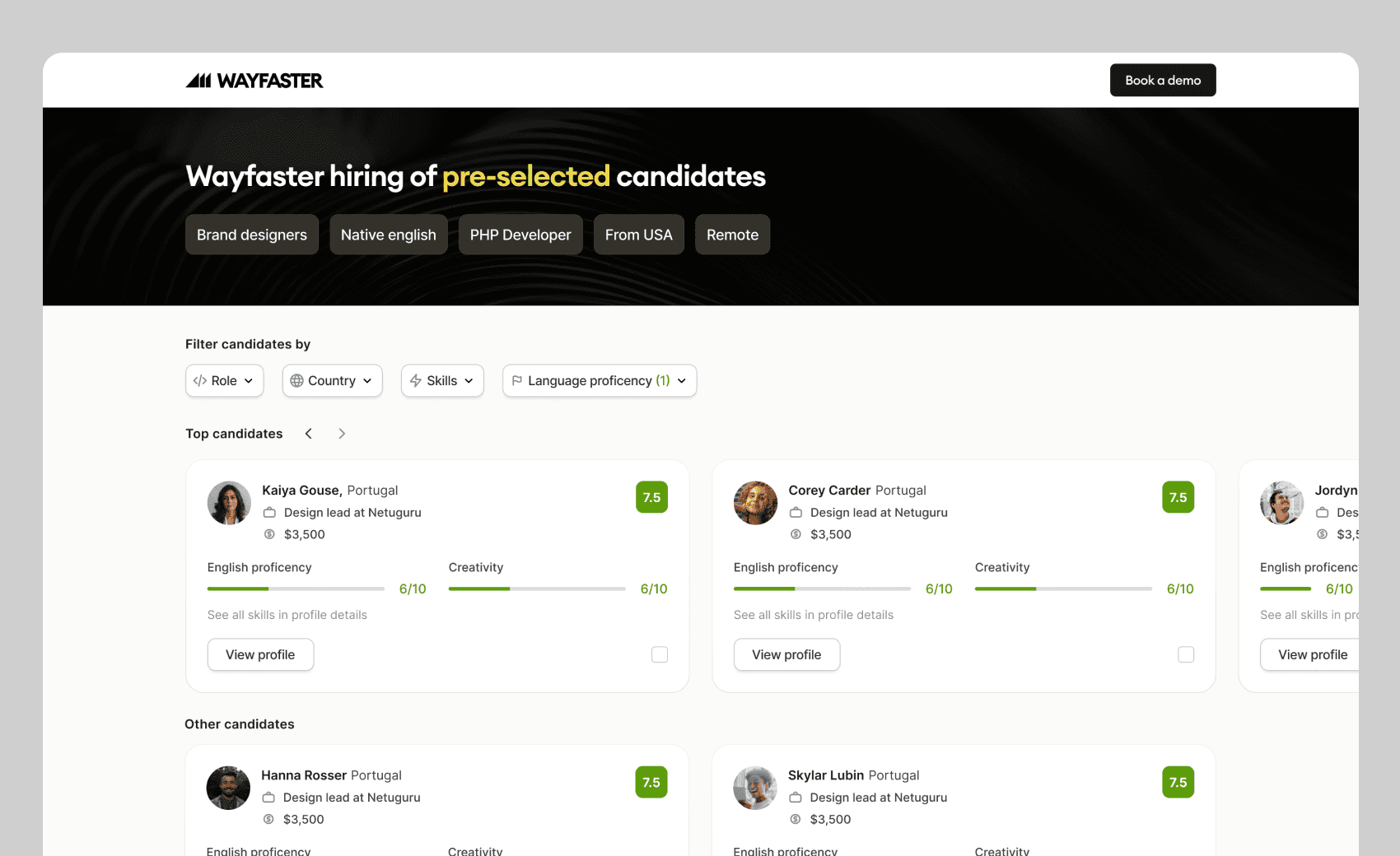Click the briefcase icon on Hanna Rosser's card
The width and height of the screenshot is (1400, 856).
[x=268, y=798]
